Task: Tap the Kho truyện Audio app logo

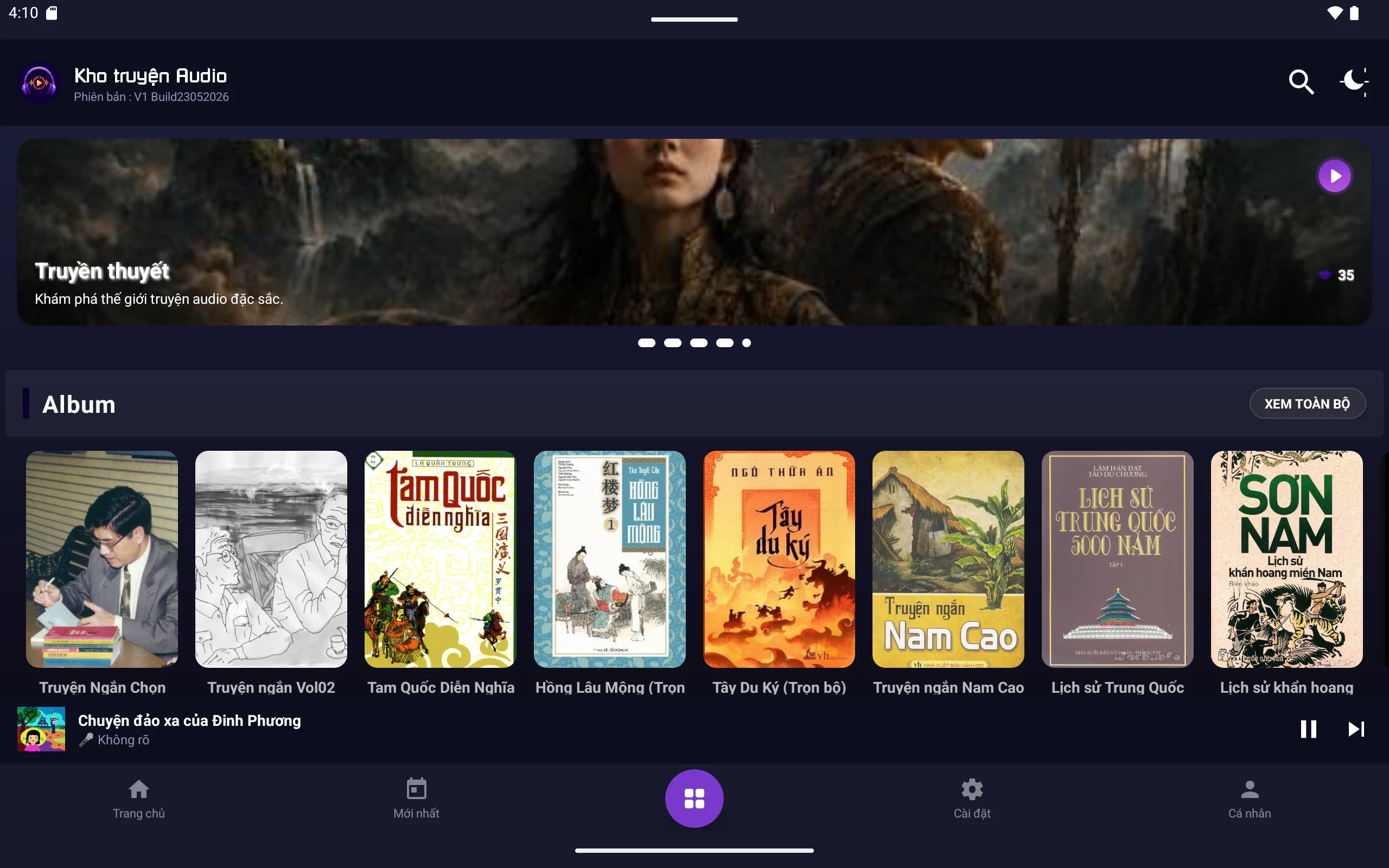Action: point(39,83)
